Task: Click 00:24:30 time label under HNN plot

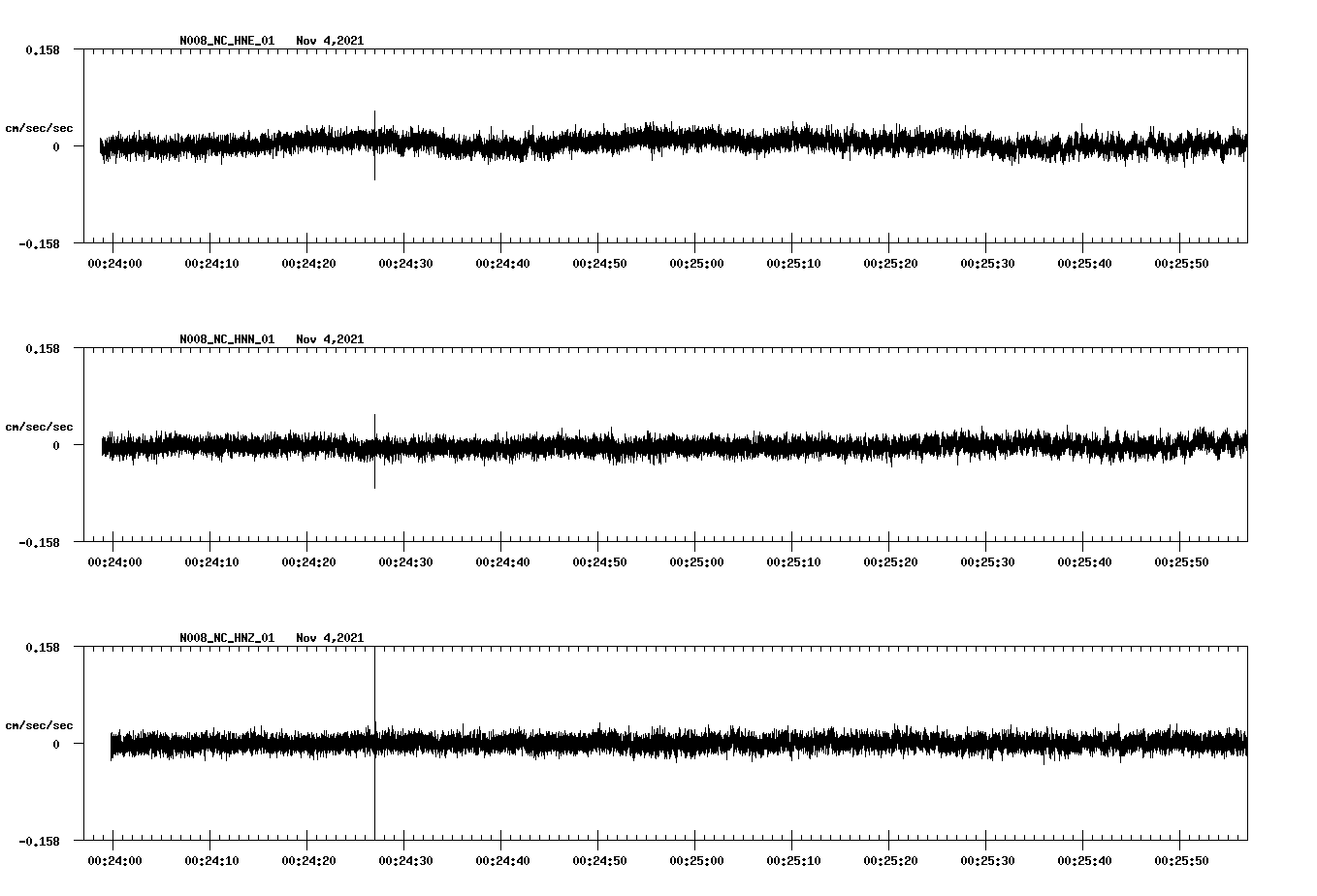Action: [x=405, y=562]
